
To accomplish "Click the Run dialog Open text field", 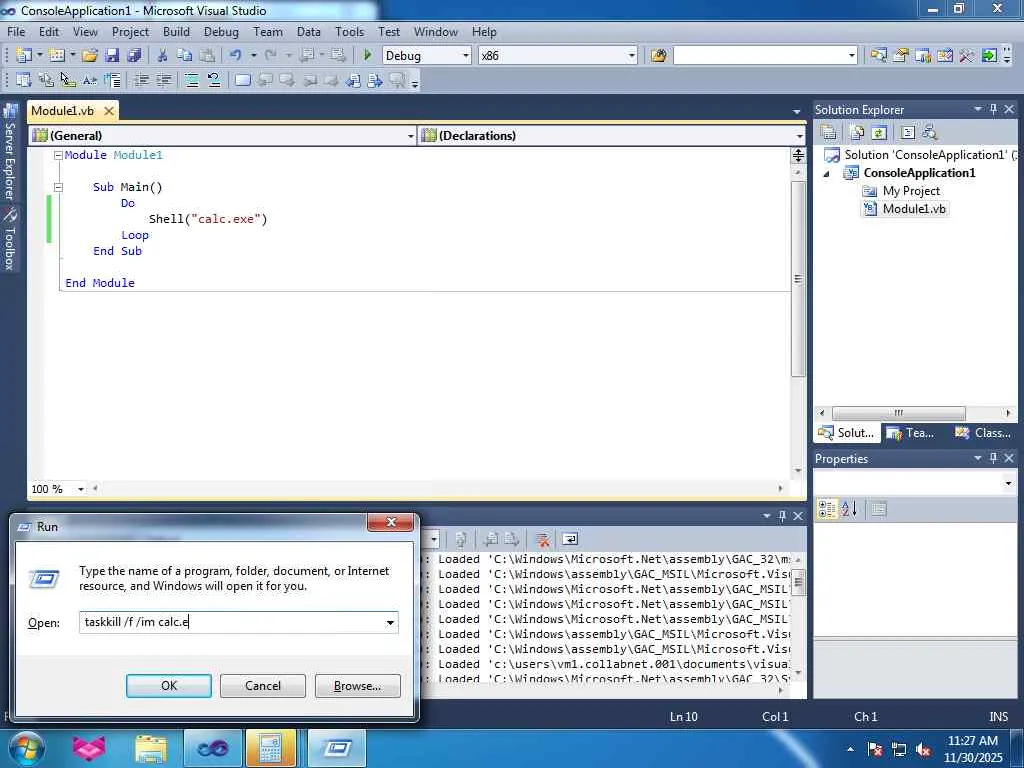I will point(238,622).
